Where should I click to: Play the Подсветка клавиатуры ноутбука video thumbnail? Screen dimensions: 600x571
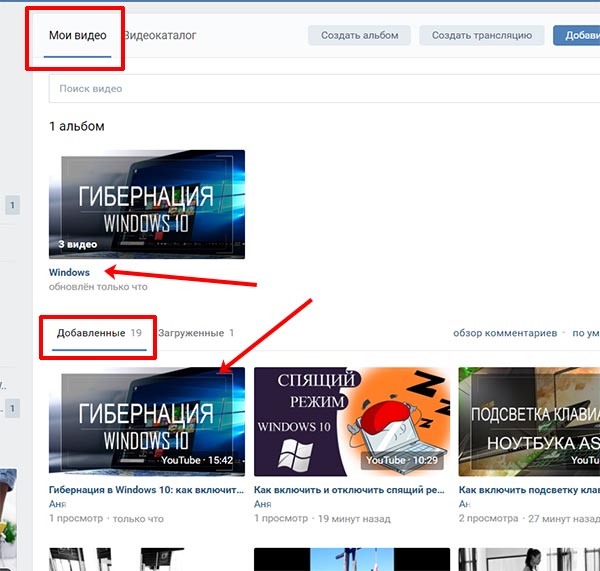coord(529,422)
